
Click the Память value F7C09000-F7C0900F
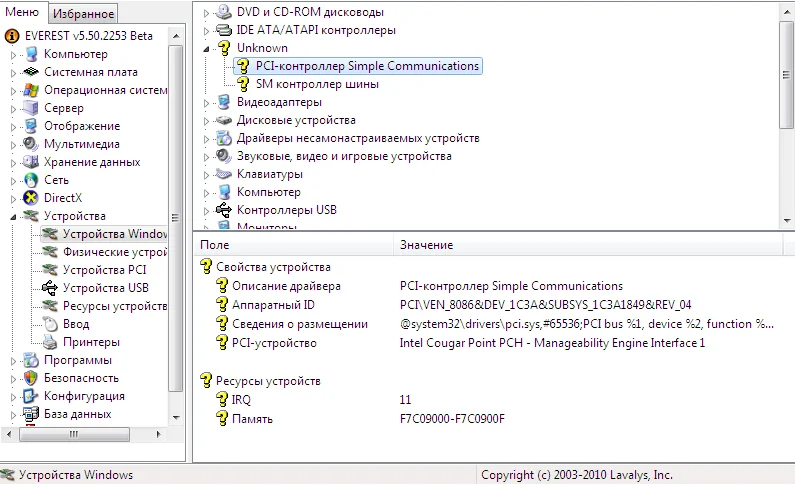[452, 419]
